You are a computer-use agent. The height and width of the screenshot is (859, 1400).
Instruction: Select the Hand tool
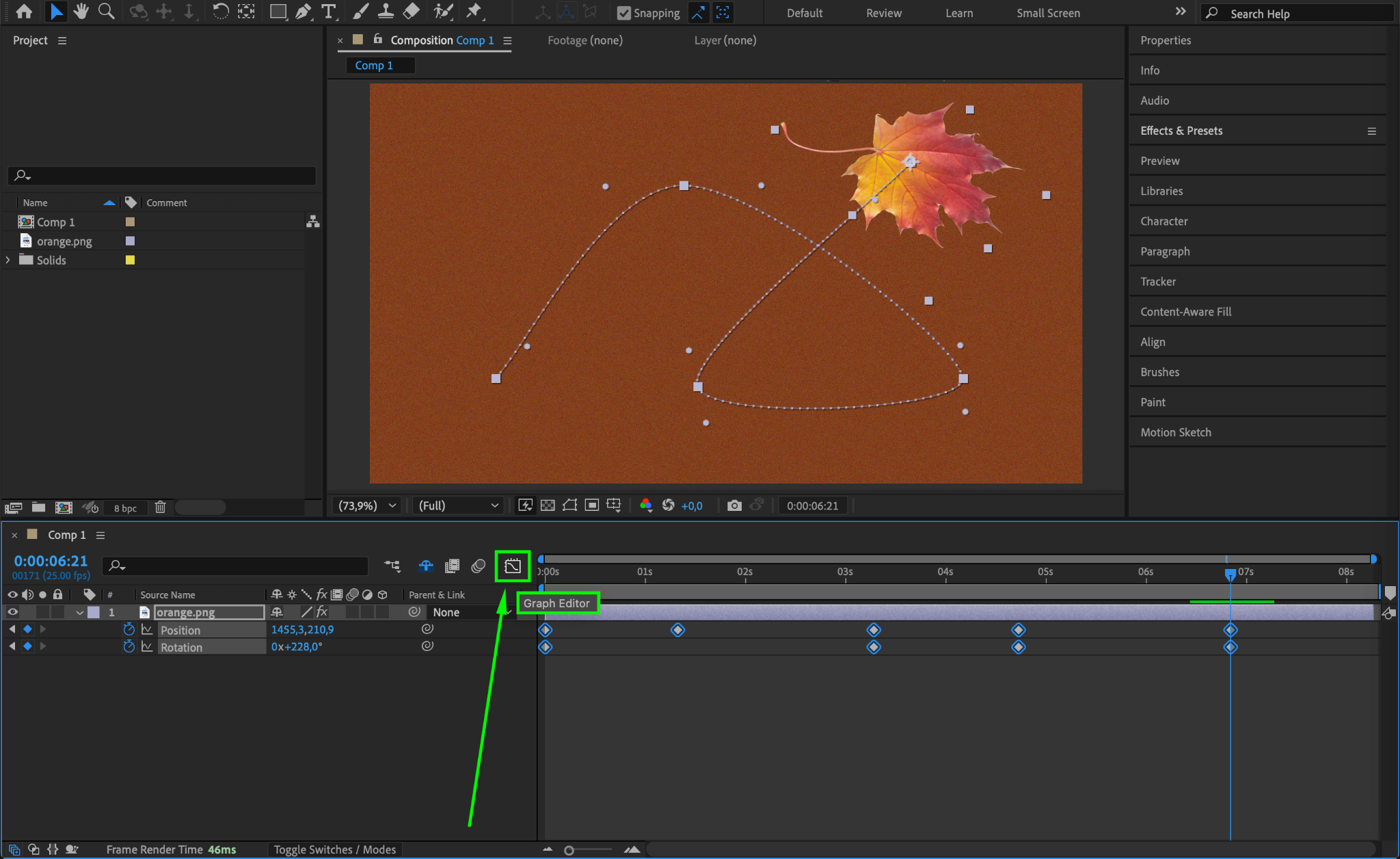tap(81, 12)
